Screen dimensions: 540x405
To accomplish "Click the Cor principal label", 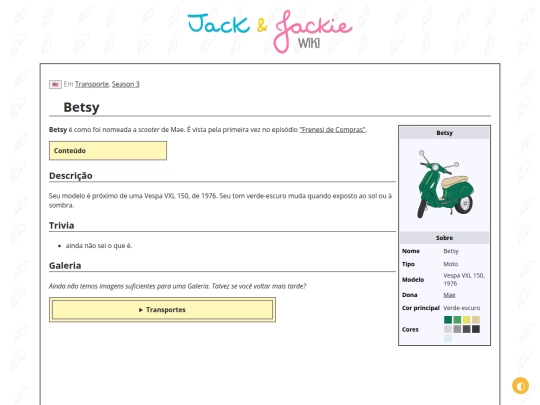I will pyautogui.click(x=420, y=308).
